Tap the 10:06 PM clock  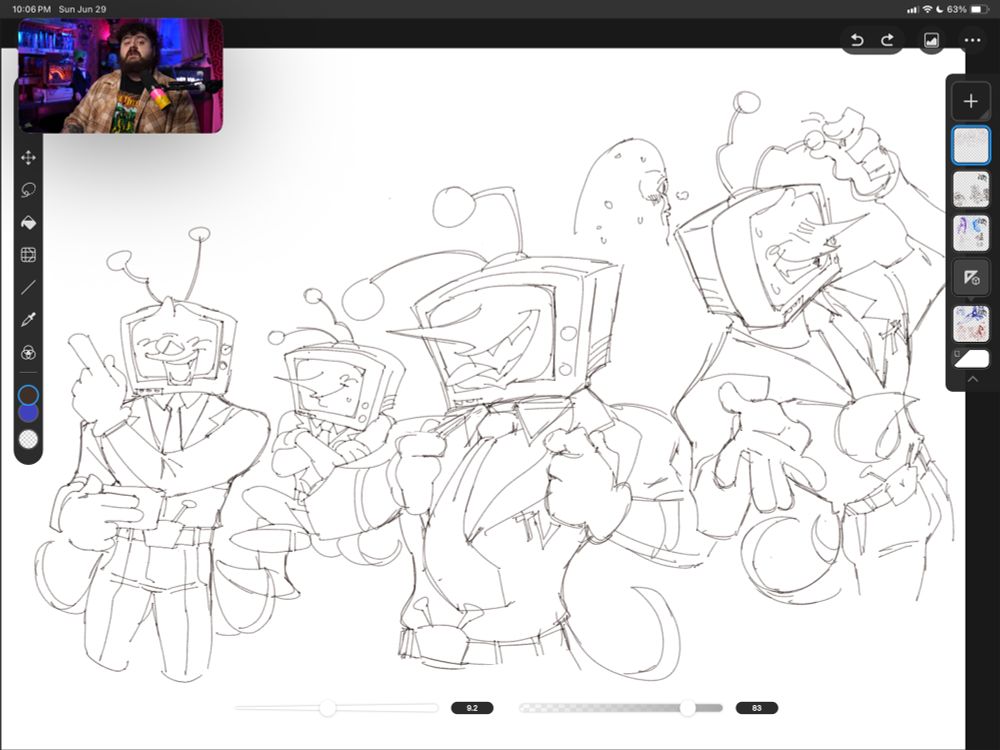click(31, 10)
